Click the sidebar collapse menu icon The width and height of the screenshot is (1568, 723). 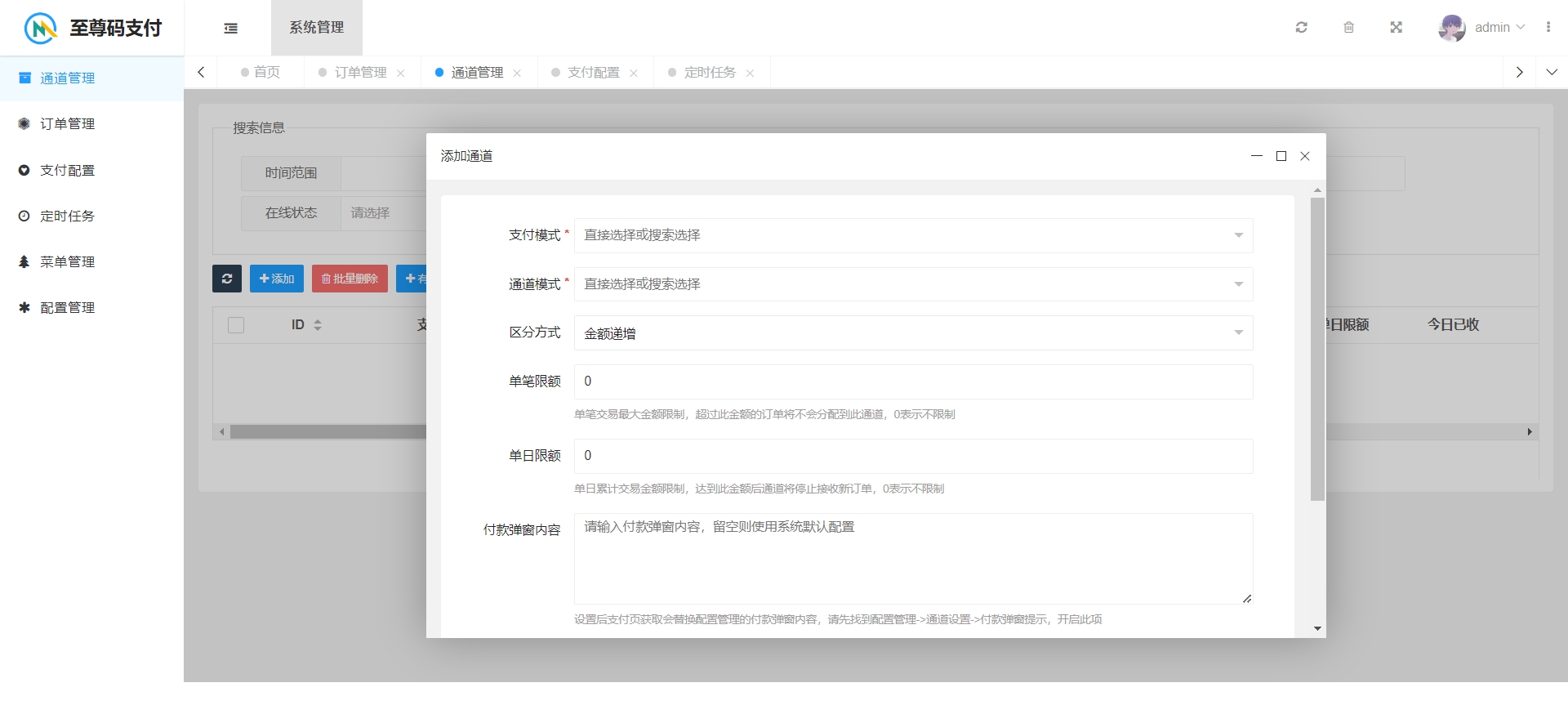[x=231, y=28]
